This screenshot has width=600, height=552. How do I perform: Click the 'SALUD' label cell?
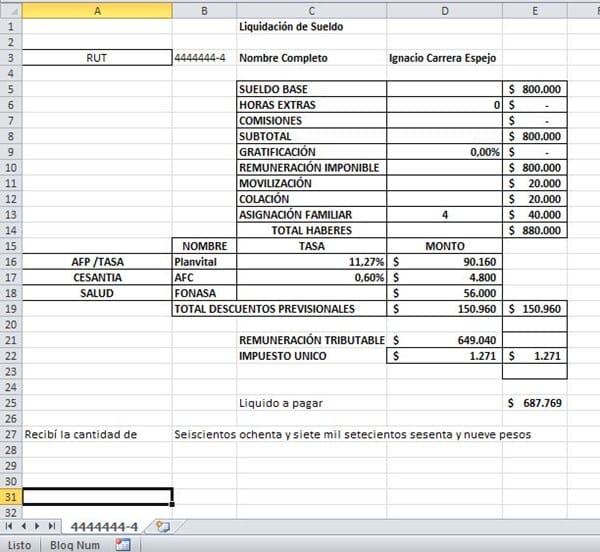[97, 293]
